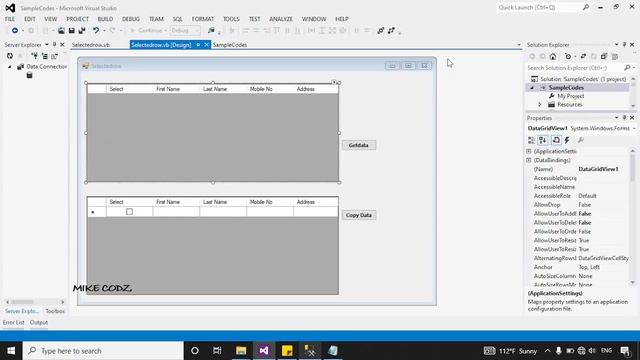Click the Navigate Backward toolbar icon
Image resolution: width=640 pixels, height=360 pixels.
pyautogui.click(x=15, y=31)
